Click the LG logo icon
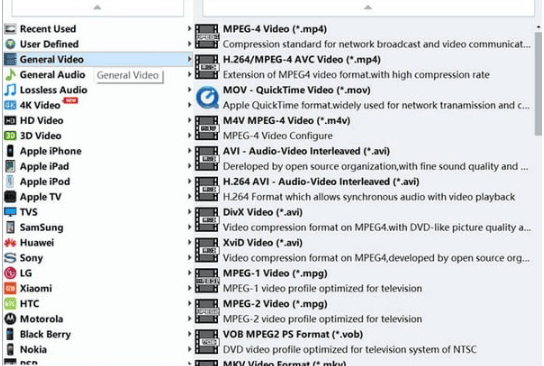This screenshot has width=544, height=366. point(10,273)
